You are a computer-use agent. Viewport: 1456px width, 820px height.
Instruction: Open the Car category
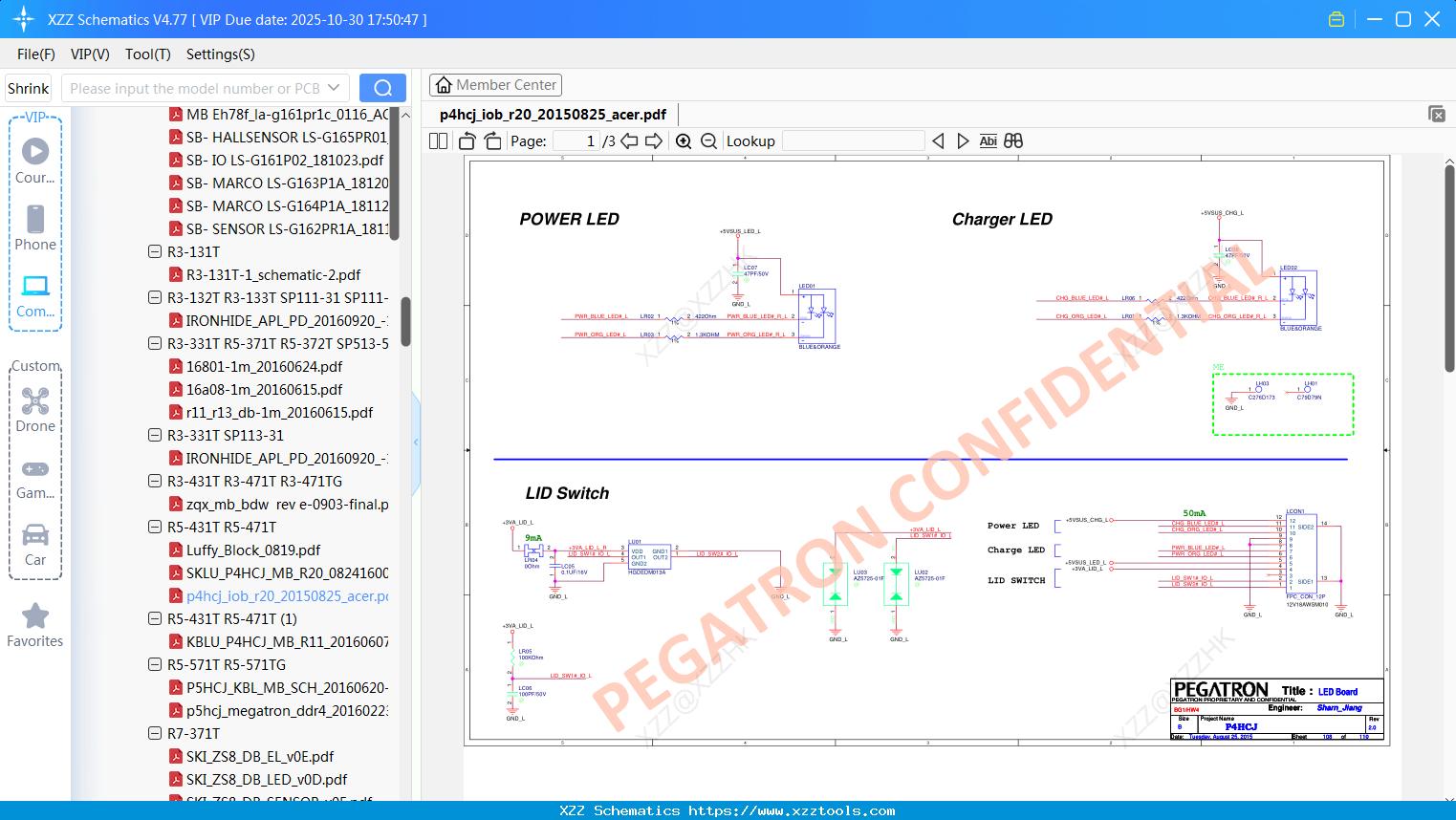[35, 544]
